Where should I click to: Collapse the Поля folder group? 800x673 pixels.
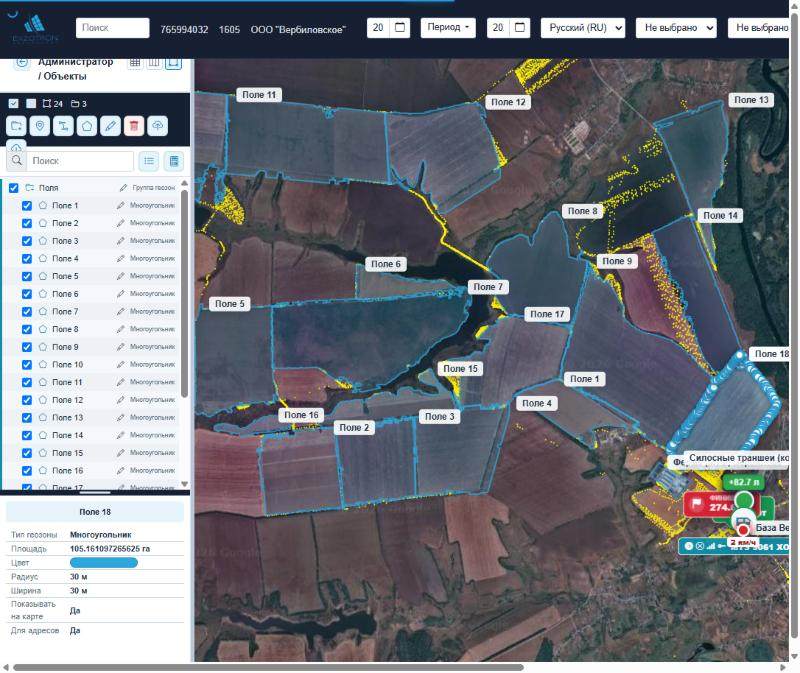(x=30, y=188)
